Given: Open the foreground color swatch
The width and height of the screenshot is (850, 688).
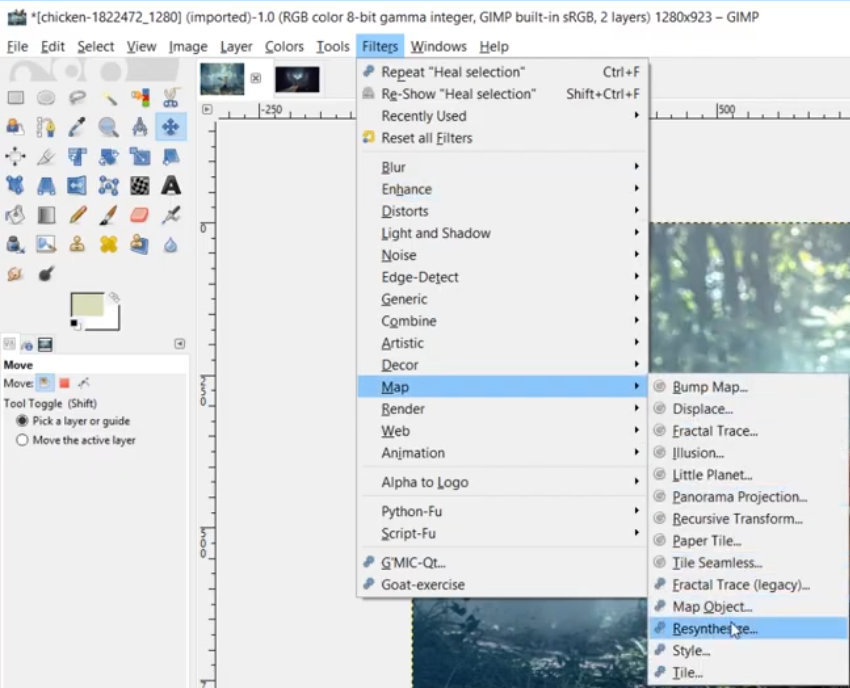Looking at the screenshot, I should pyautogui.click(x=87, y=304).
